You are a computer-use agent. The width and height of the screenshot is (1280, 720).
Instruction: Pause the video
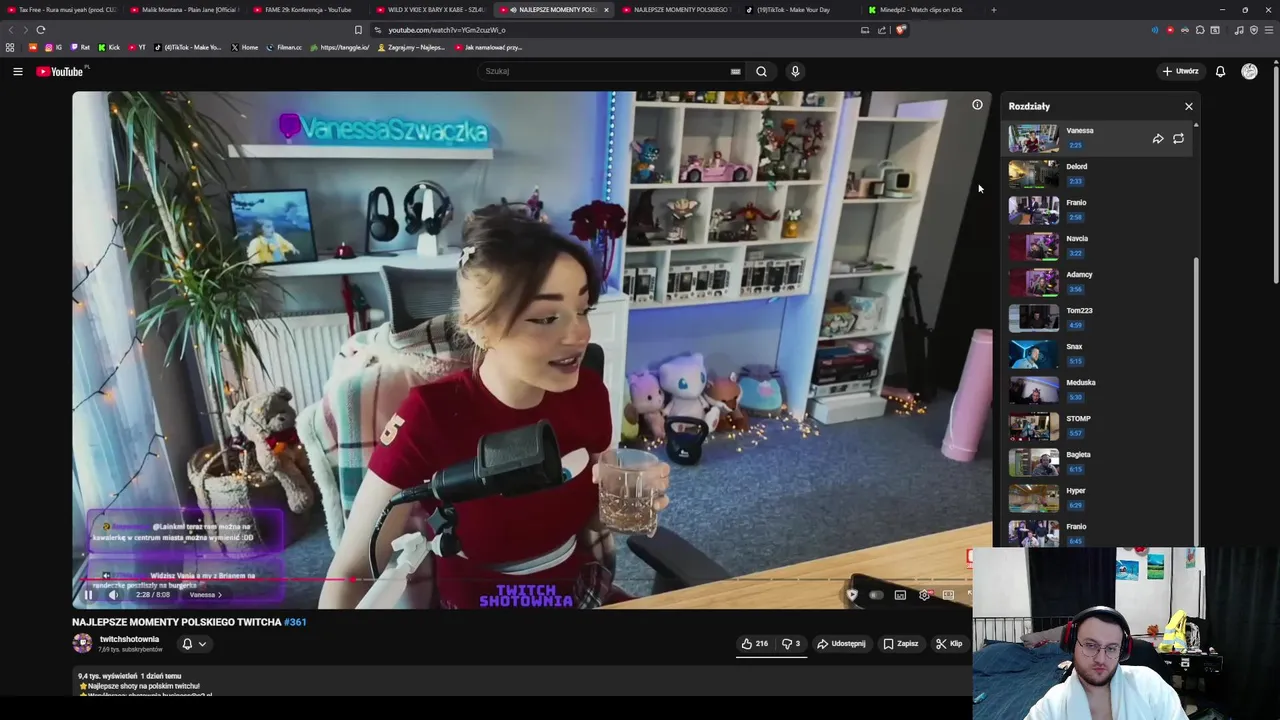click(x=88, y=595)
